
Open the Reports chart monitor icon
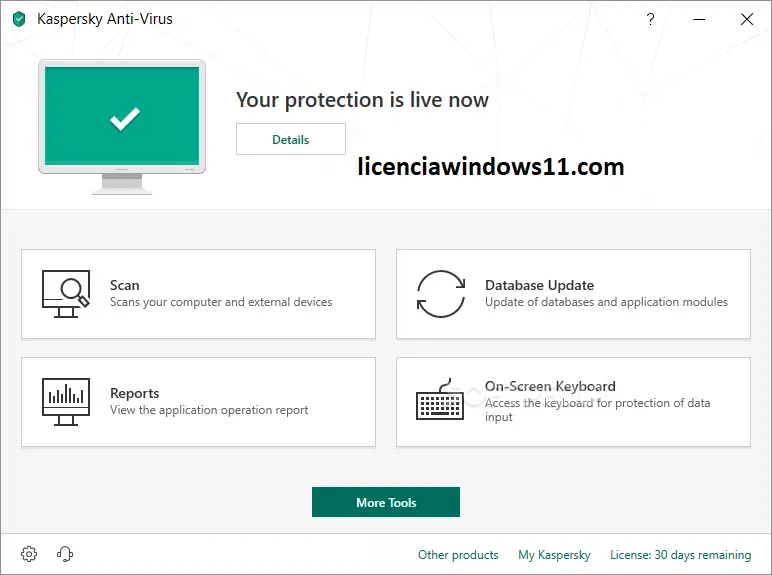pos(66,402)
